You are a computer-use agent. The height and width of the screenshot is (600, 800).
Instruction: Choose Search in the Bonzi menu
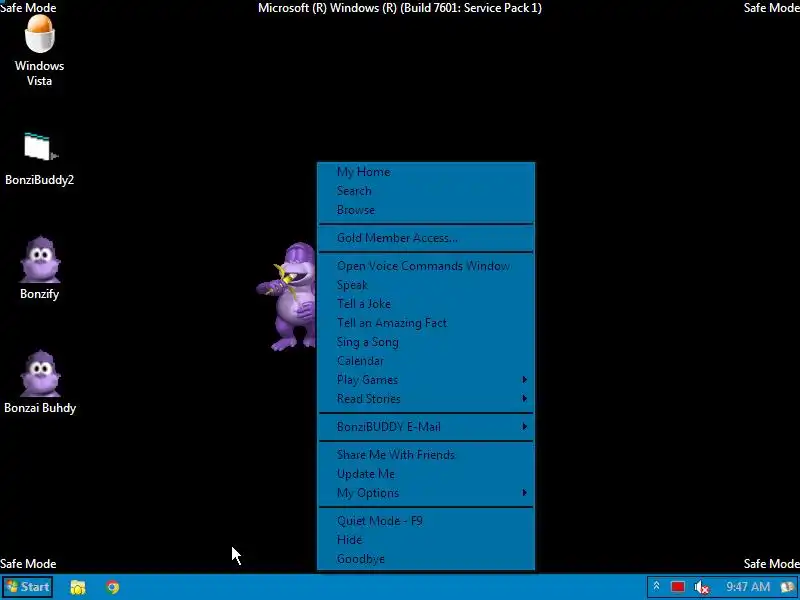(426, 191)
